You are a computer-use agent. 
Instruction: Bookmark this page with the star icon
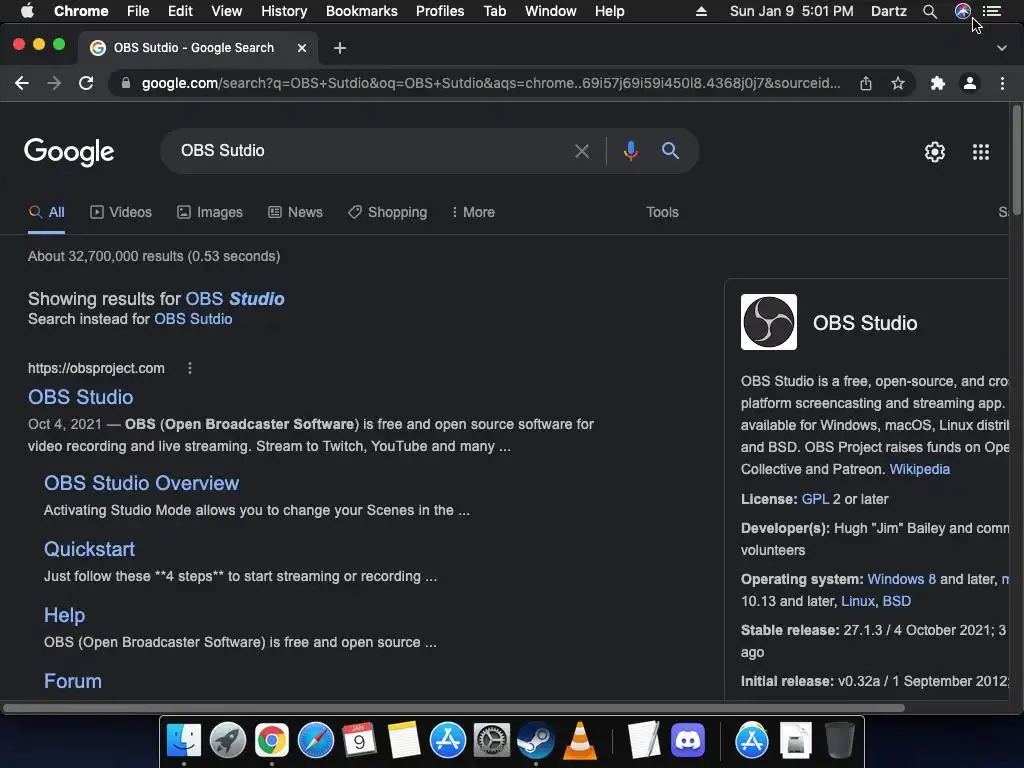[x=898, y=83]
